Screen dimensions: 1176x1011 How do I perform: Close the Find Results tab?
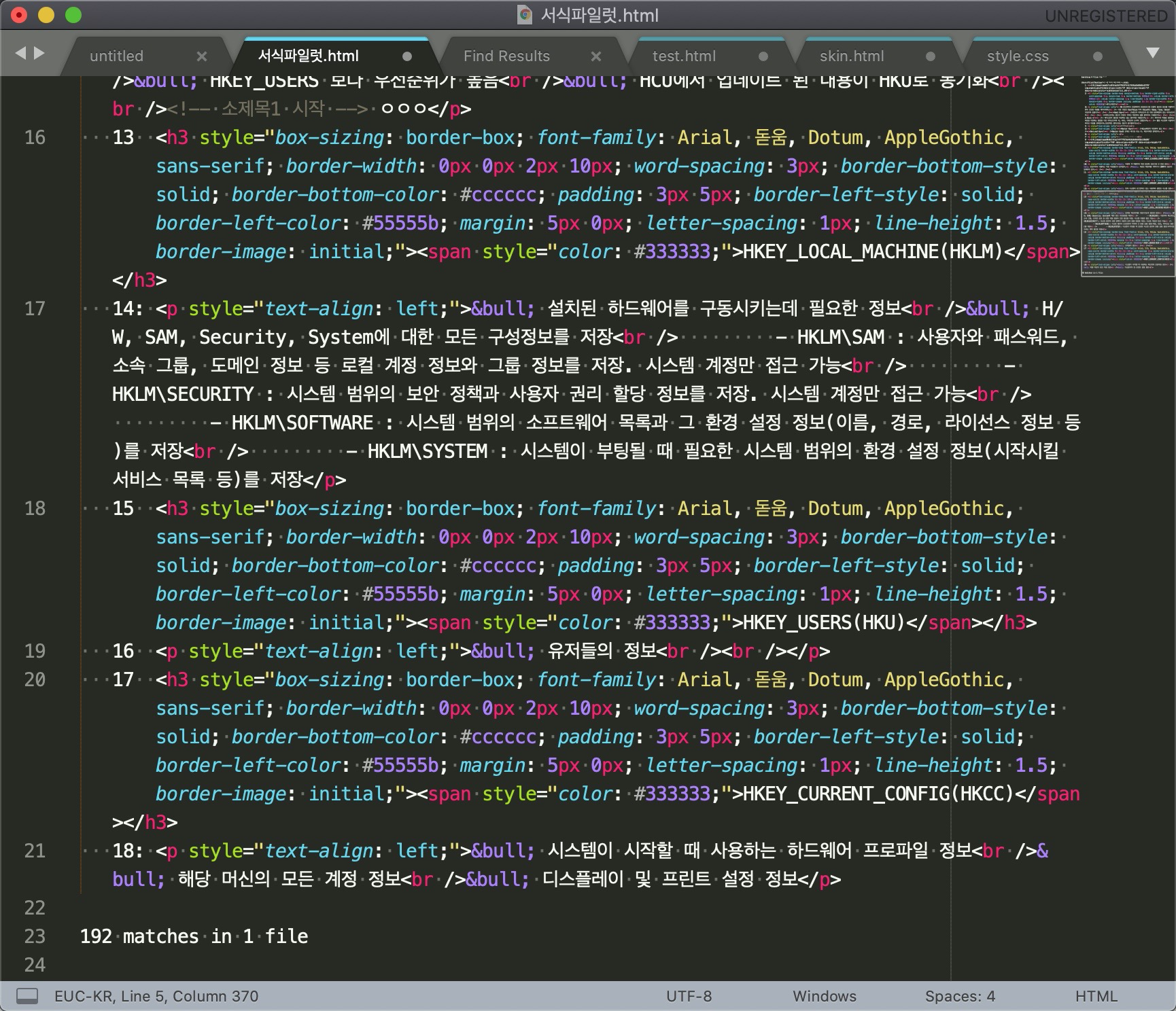coord(596,56)
